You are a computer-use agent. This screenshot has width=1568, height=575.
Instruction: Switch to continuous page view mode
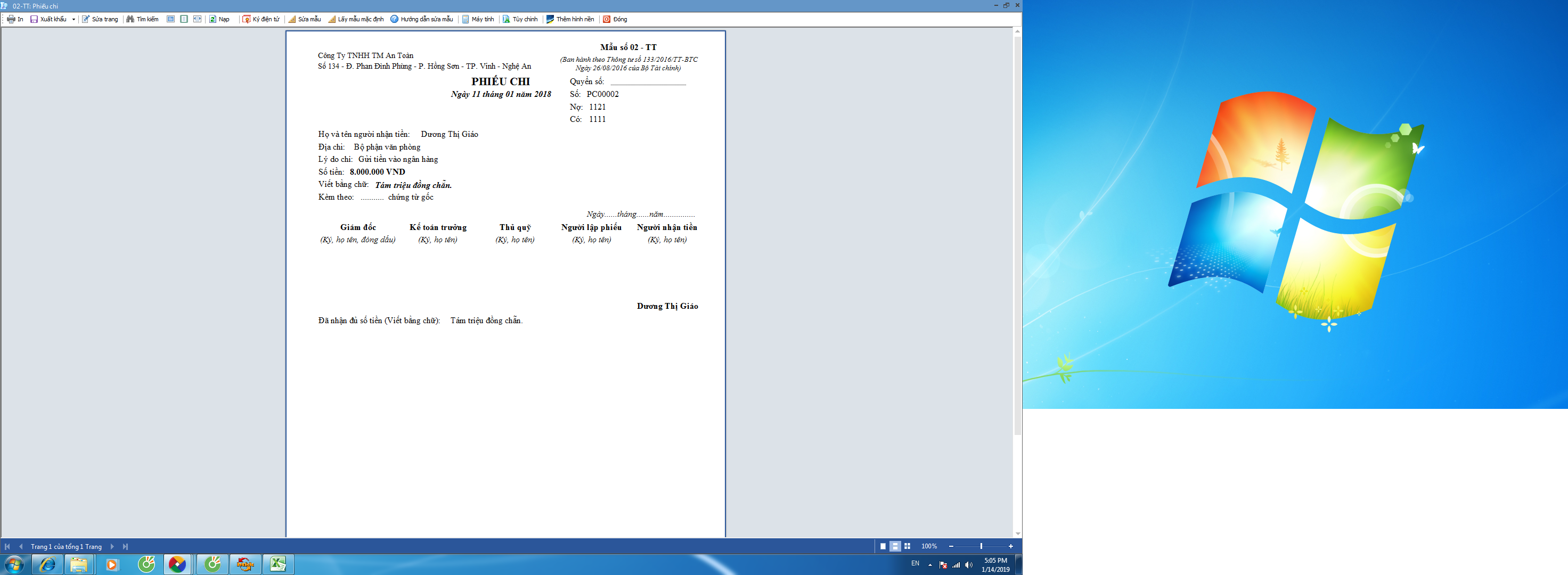click(x=895, y=546)
